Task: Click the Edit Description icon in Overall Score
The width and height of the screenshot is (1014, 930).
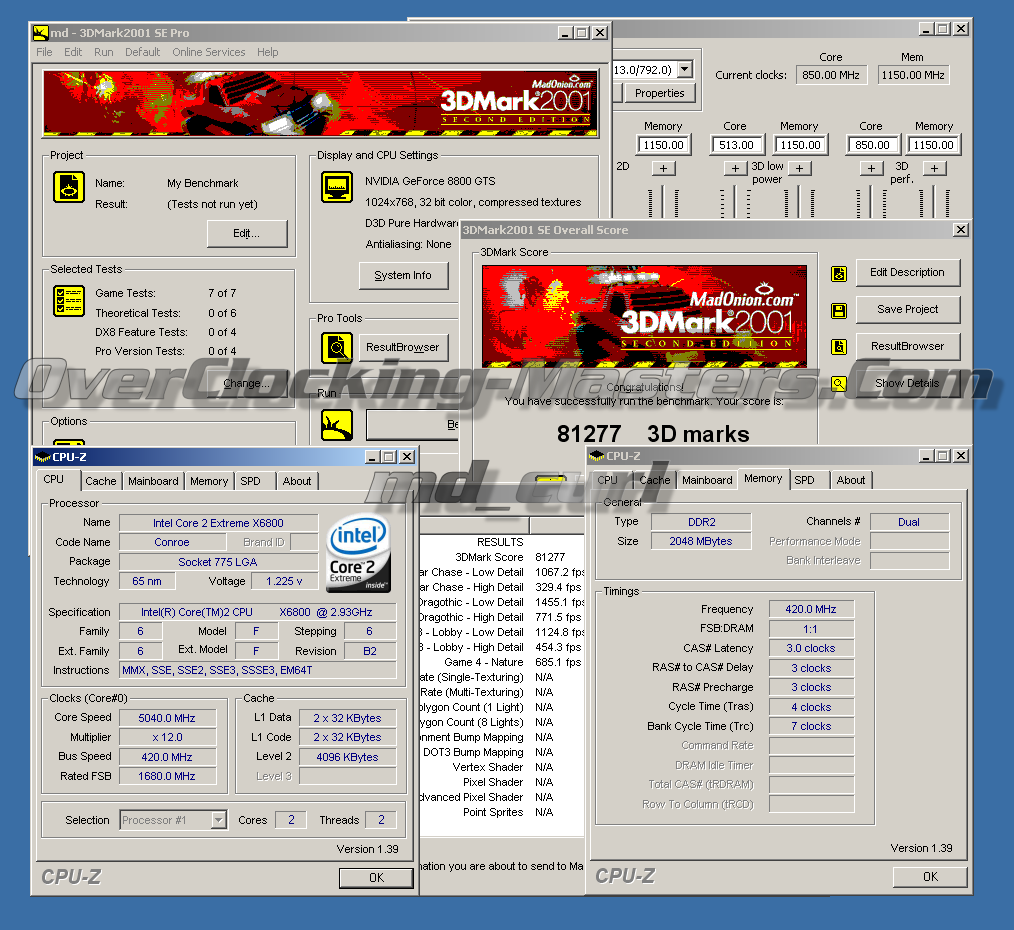Action: click(839, 274)
